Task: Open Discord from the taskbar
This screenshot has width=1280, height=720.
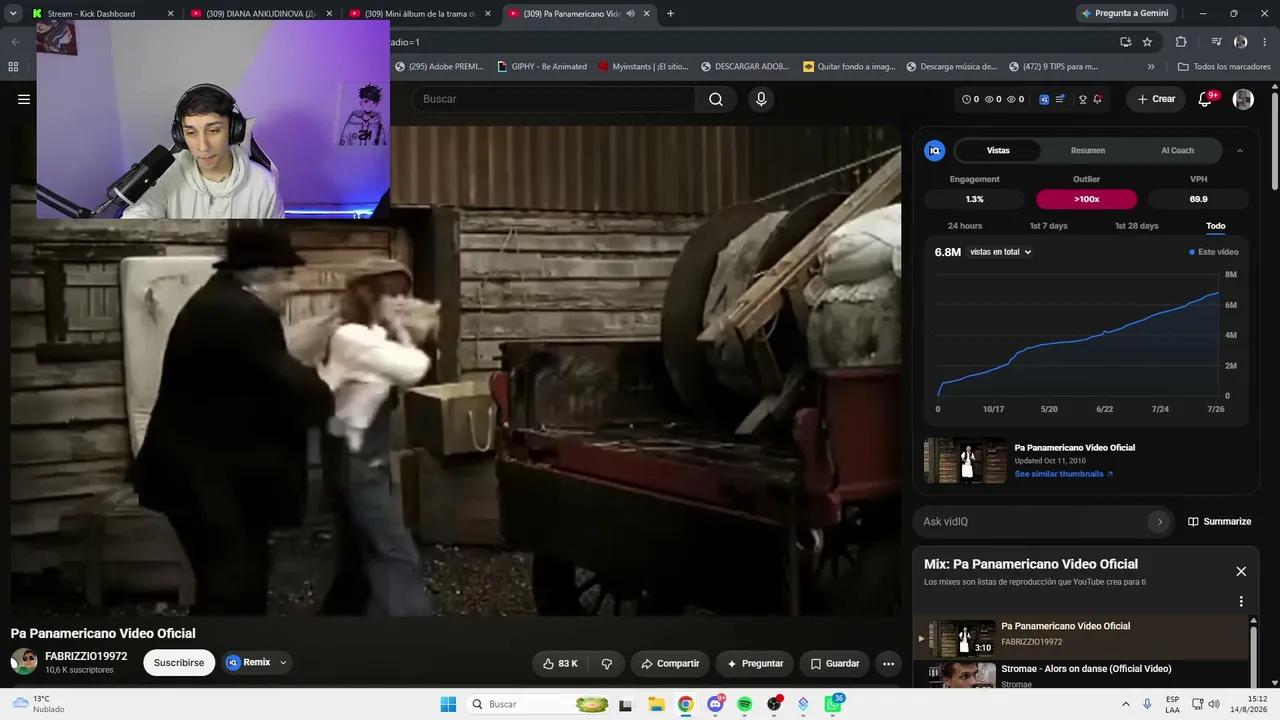Action: 715,704
